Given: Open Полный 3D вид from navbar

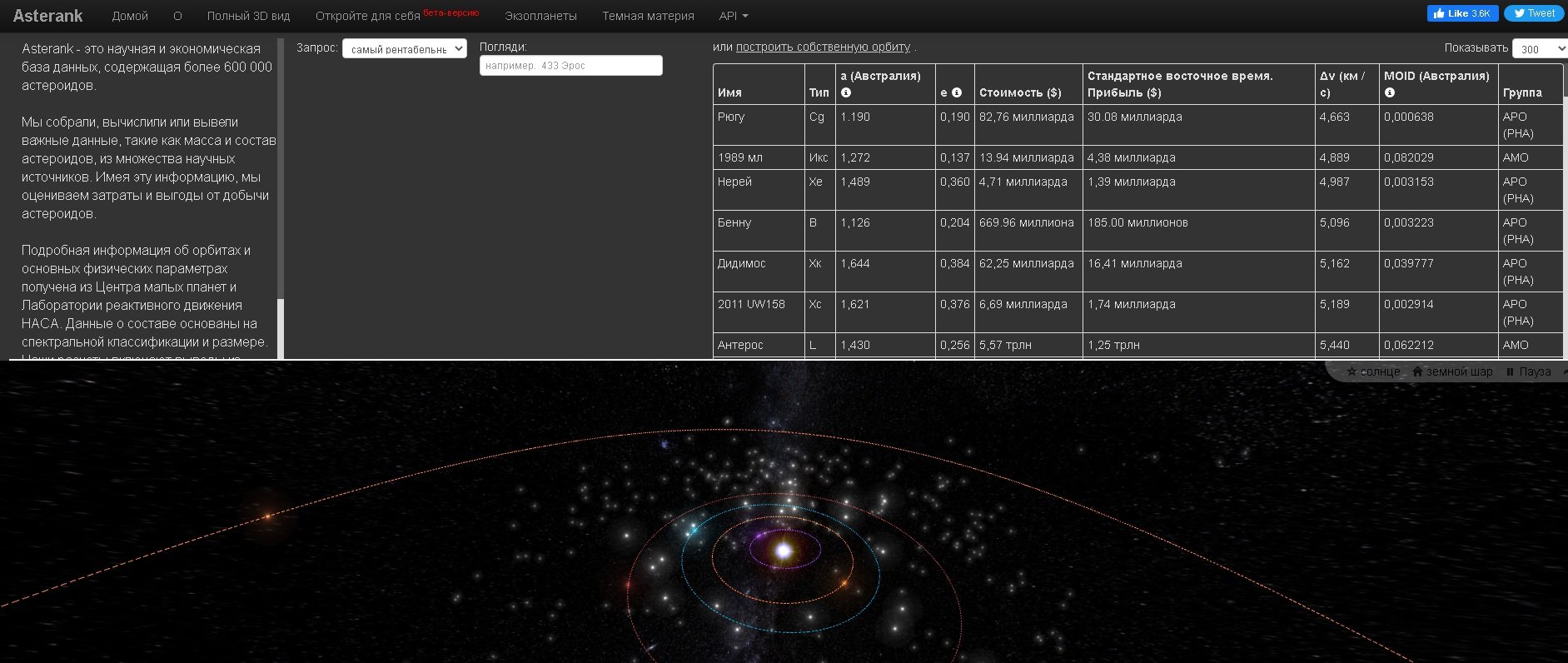Looking at the screenshot, I should [248, 16].
